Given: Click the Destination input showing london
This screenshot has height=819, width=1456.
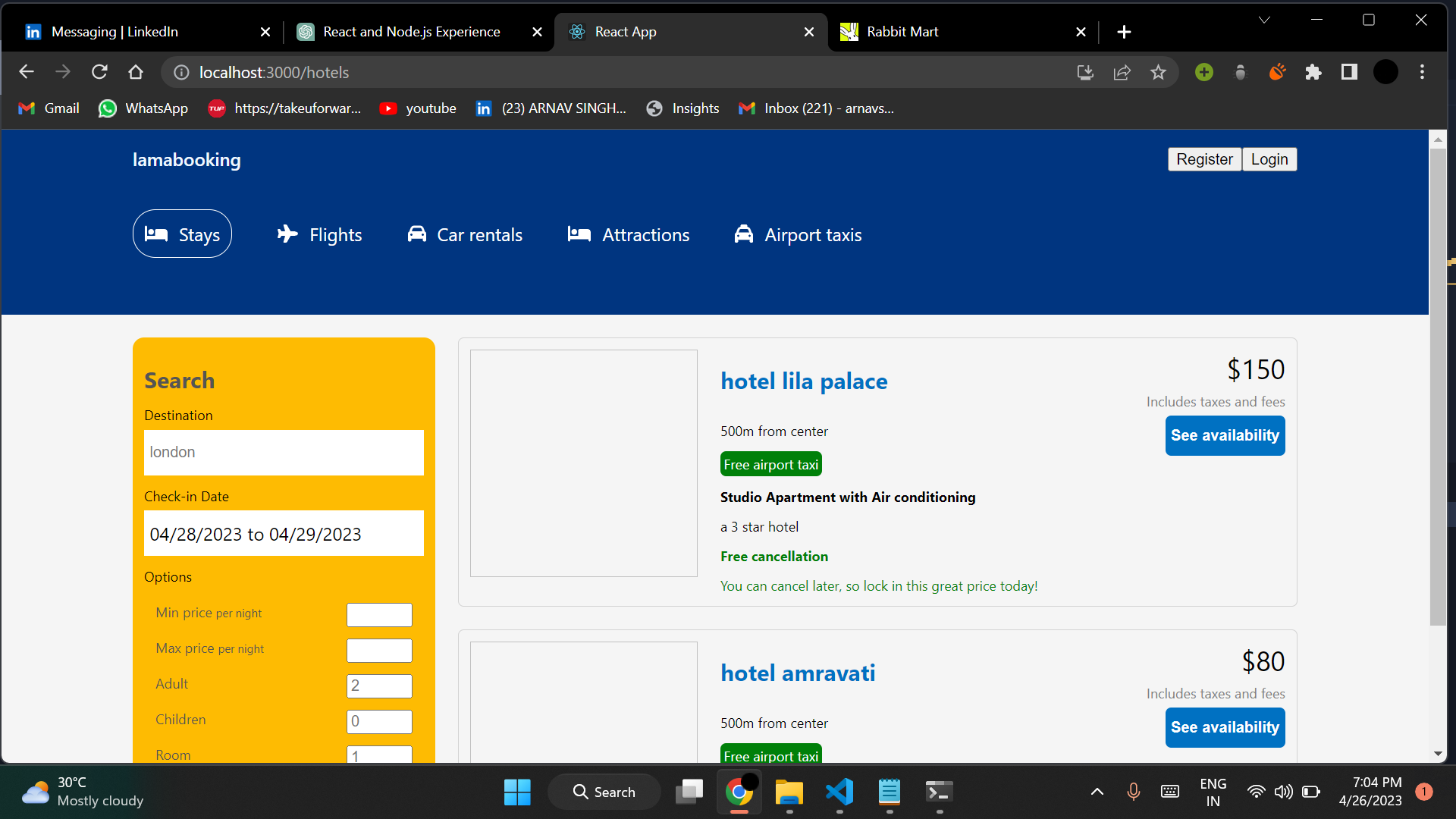Looking at the screenshot, I should point(284,452).
